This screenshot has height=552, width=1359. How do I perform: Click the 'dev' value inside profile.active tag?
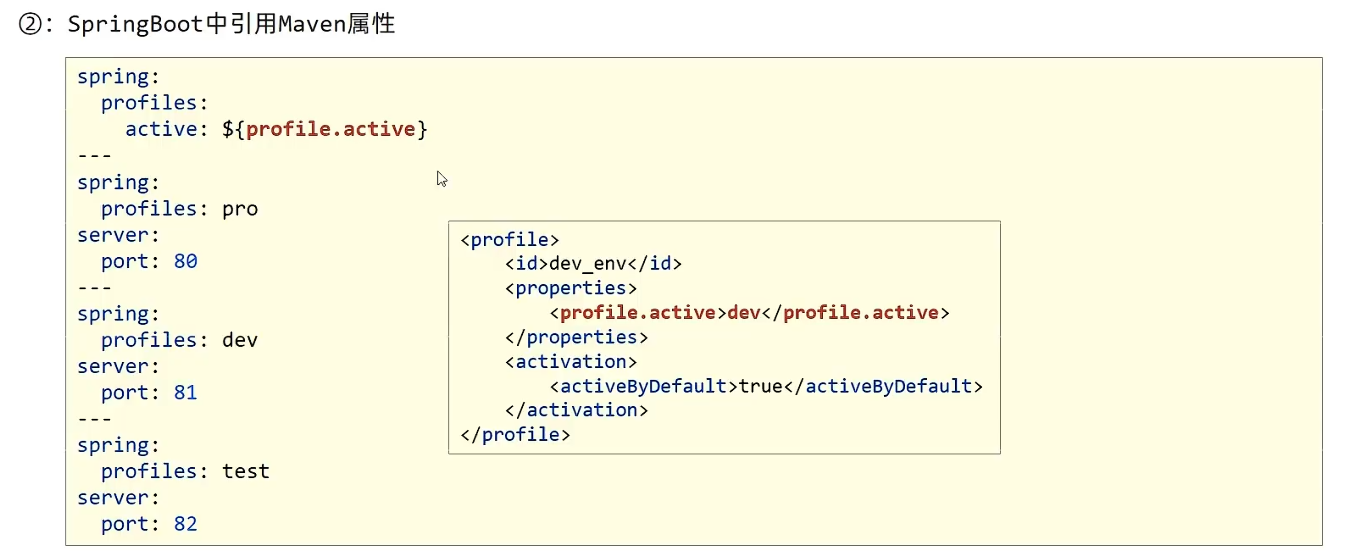tap(744, 313)
